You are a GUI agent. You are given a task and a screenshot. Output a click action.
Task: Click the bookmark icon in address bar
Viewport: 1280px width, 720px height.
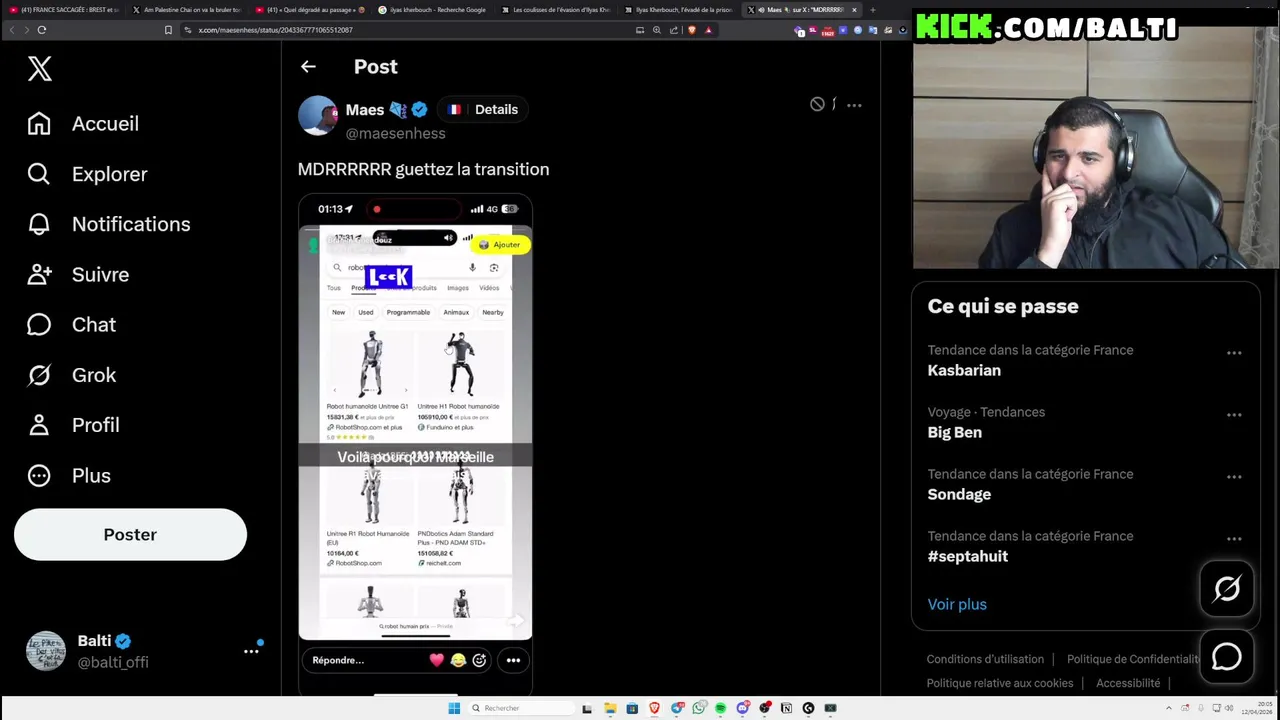click(168, 30)
